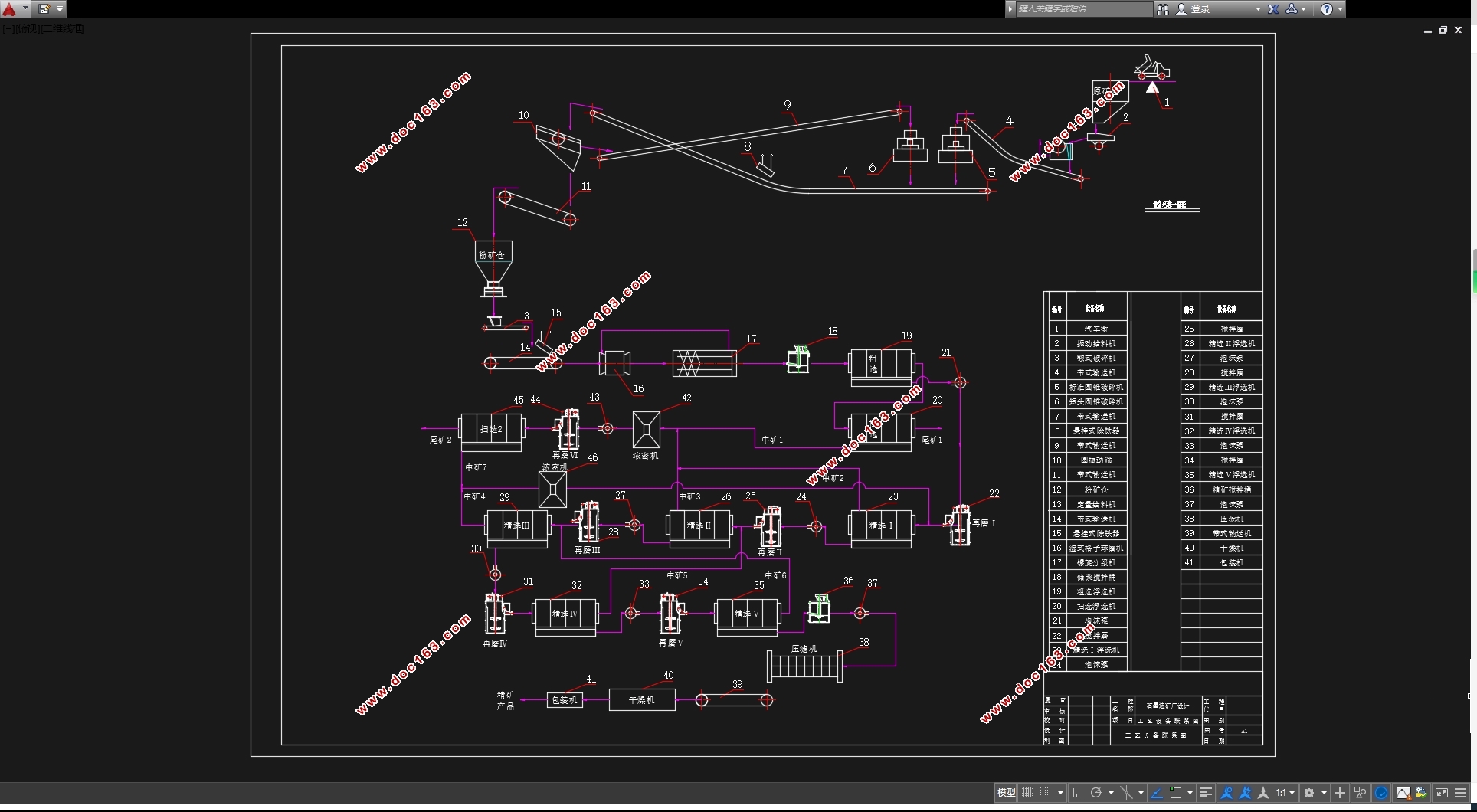The image size is (1477, 812).
Task: Toggle grid display in status bar
Action: click(x=1027, y=793)
